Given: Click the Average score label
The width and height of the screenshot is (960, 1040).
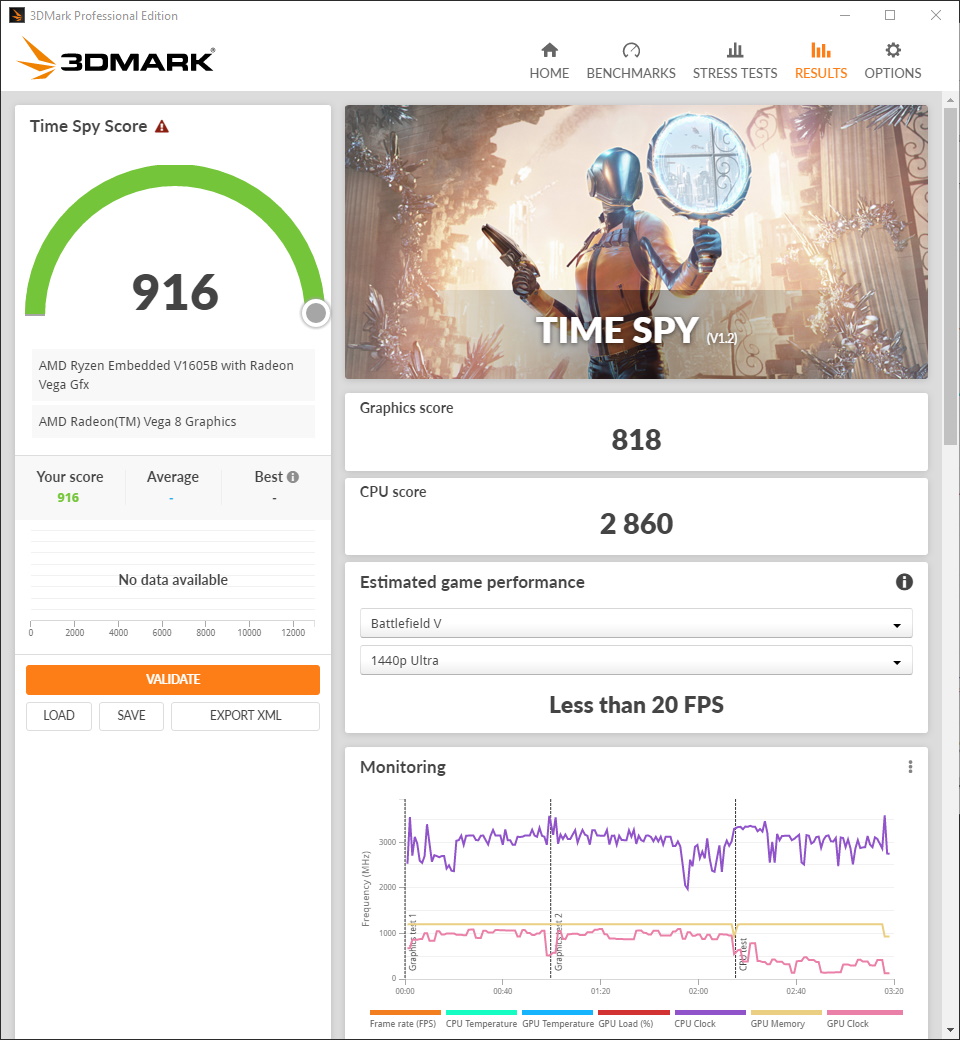Looking at the screenshot, I should point(172,477).
